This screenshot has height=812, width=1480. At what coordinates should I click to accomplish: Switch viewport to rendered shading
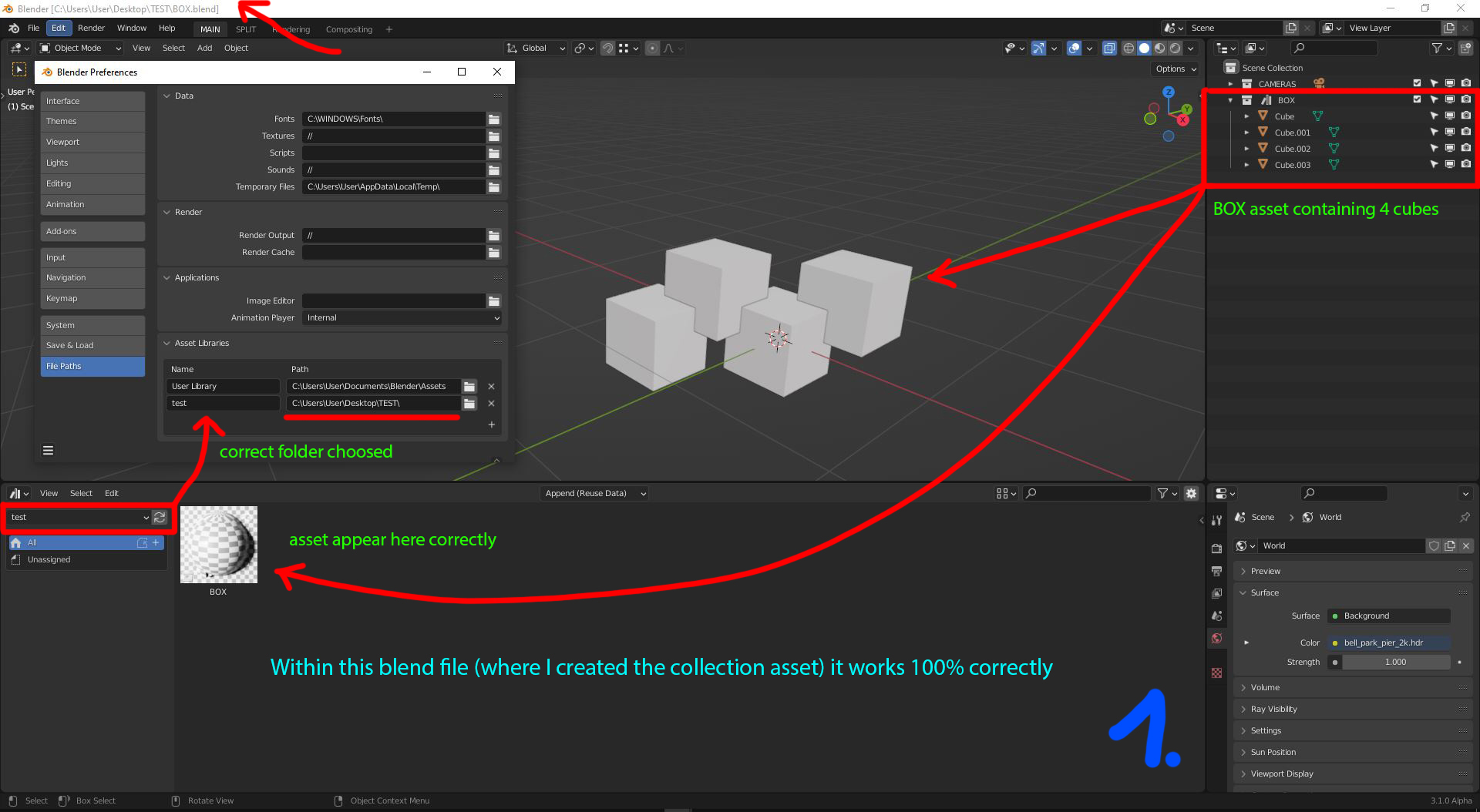pos(1175,49)
